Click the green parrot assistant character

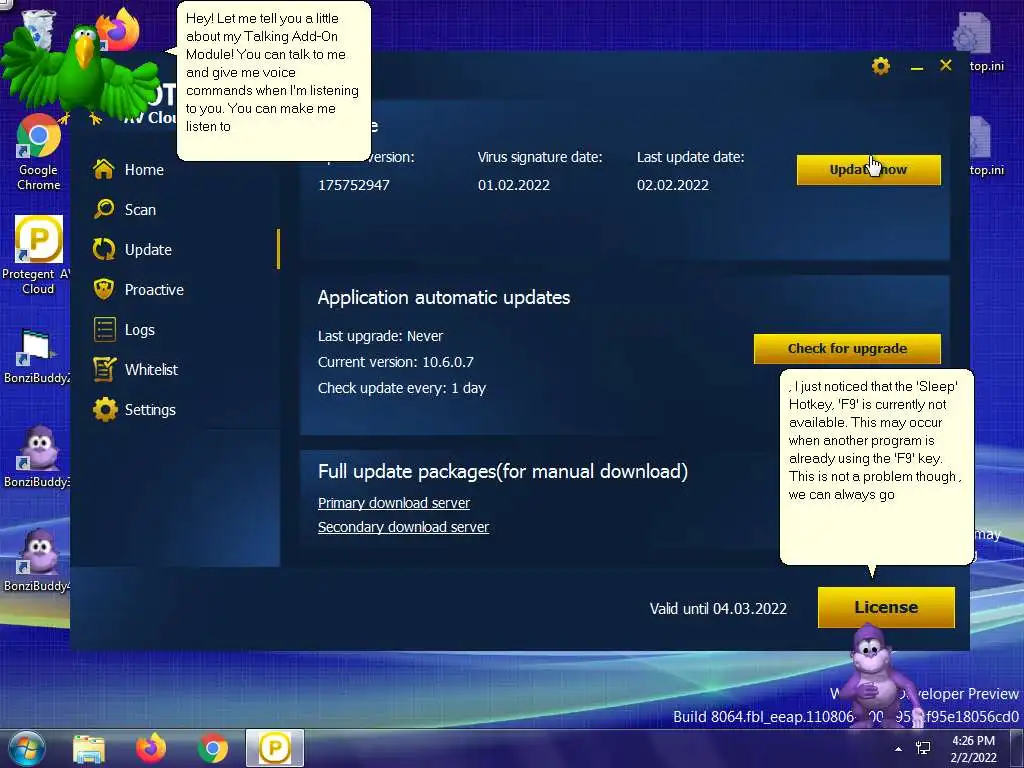click(x=80, y=75)
